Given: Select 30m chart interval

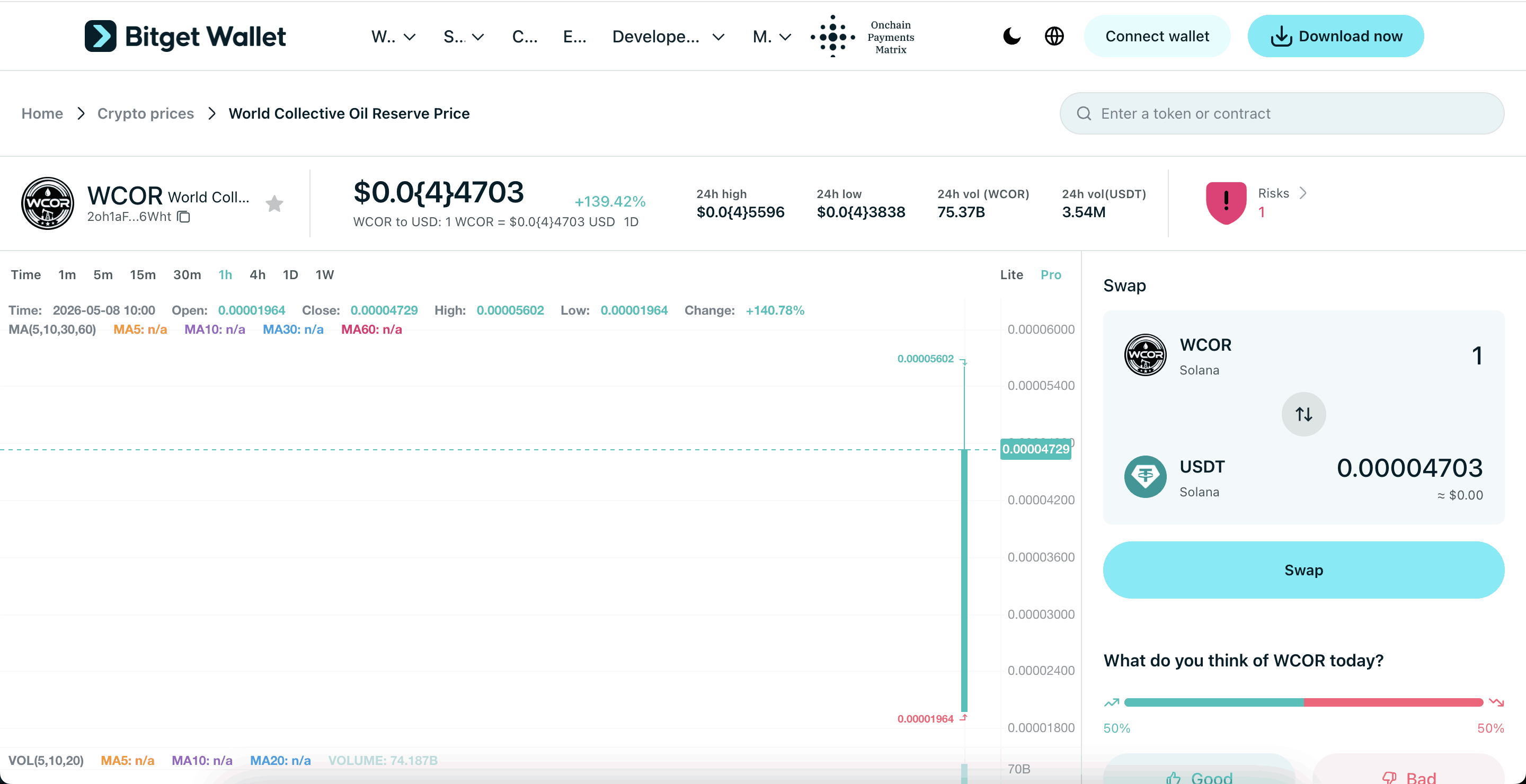Looking at the screenshot, I should [x=187, y=275].
